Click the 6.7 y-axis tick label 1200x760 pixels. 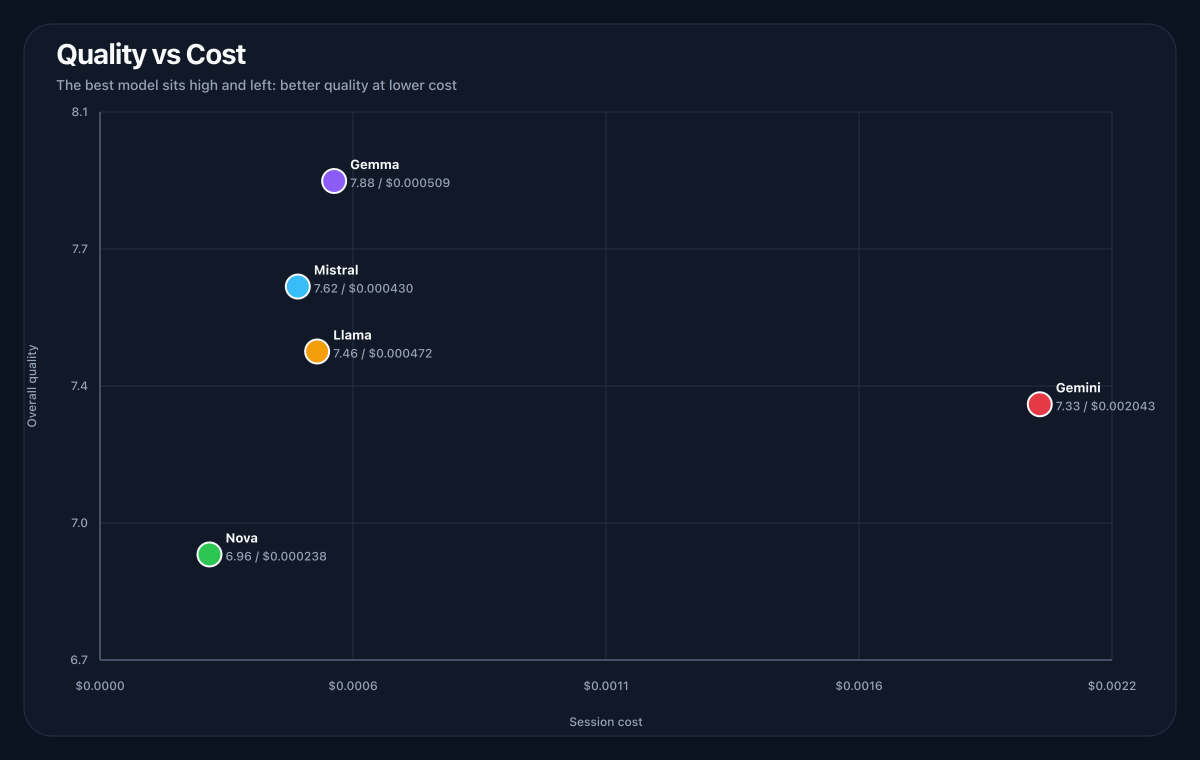pos(80,660)
